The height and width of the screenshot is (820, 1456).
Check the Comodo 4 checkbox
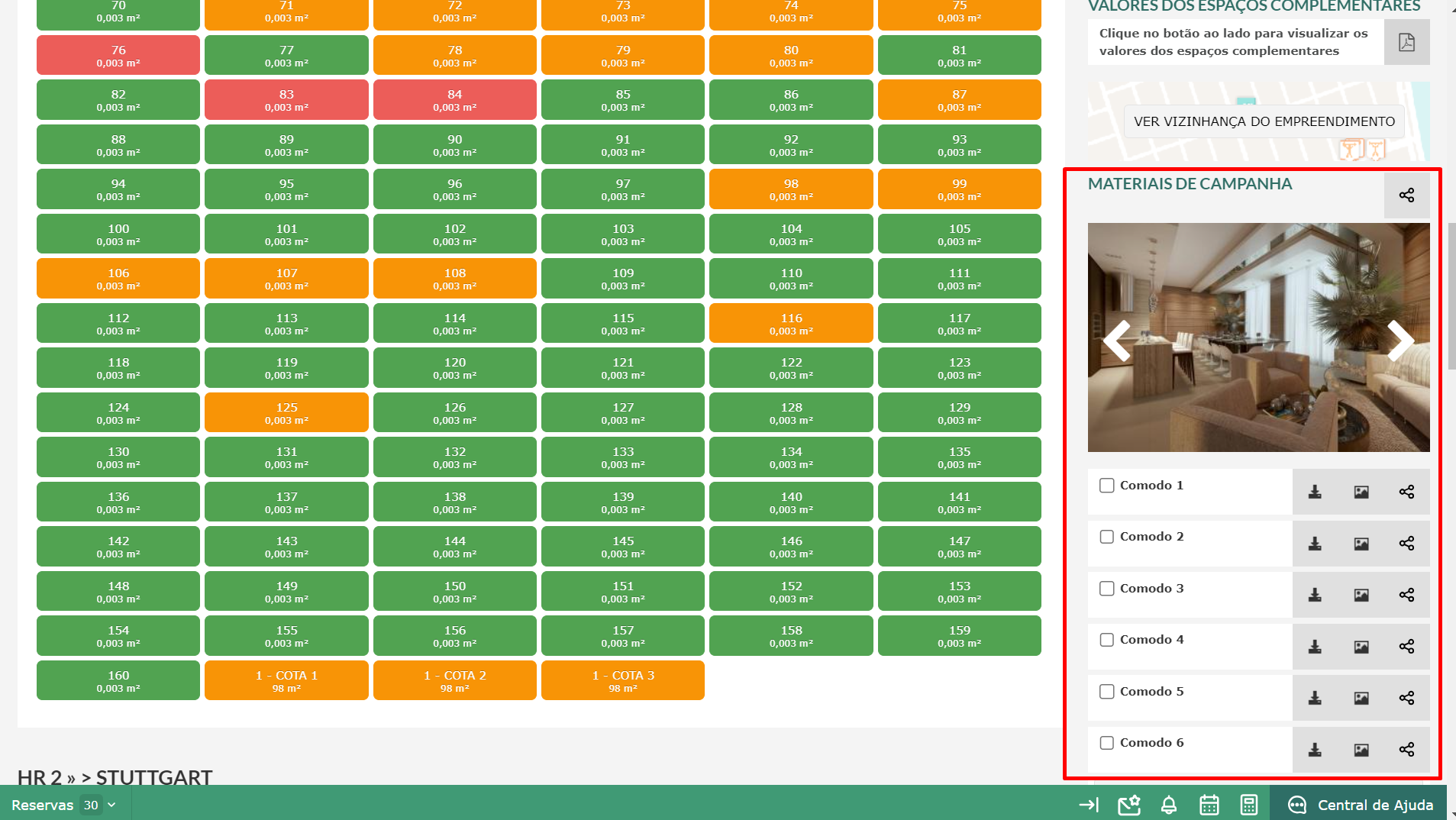pos(1106,640)
